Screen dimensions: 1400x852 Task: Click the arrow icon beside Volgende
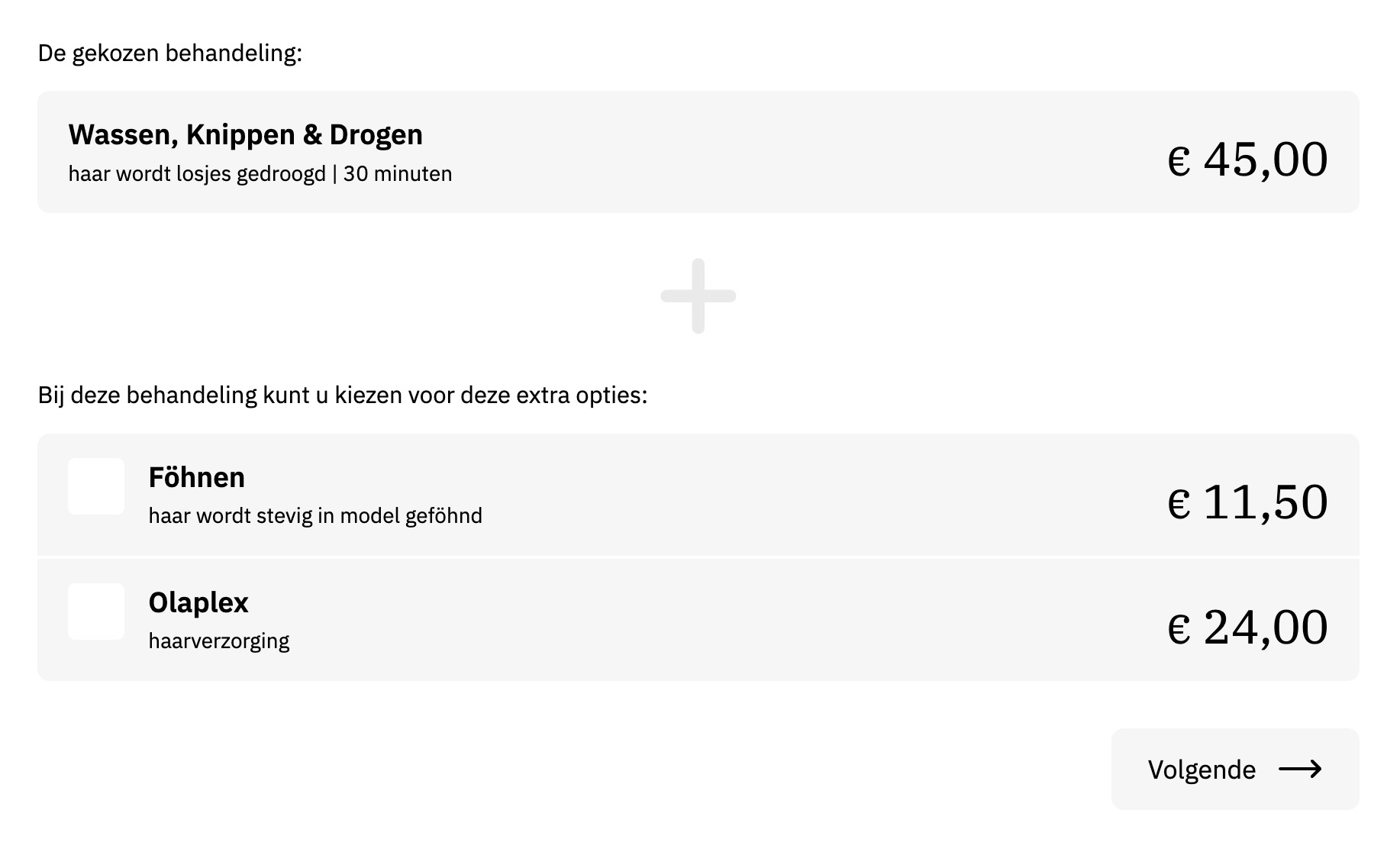pos(1300,769)
